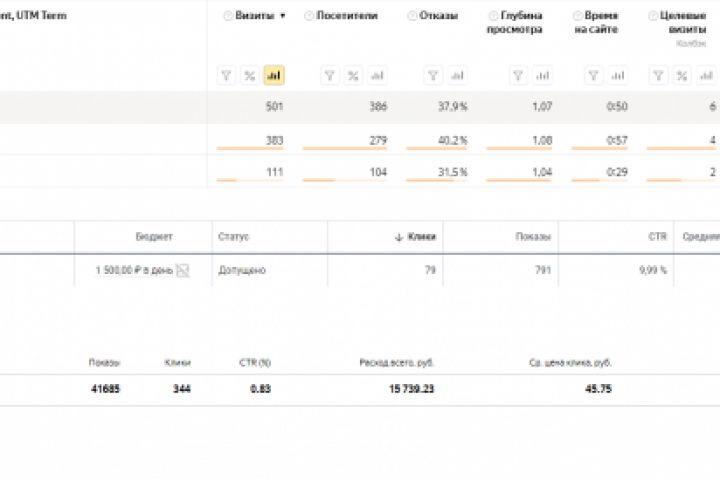Click the budget chart icon next to 1 500,00 ₽
The height and width of the screenshot is (480, 720).
[183, 270]
